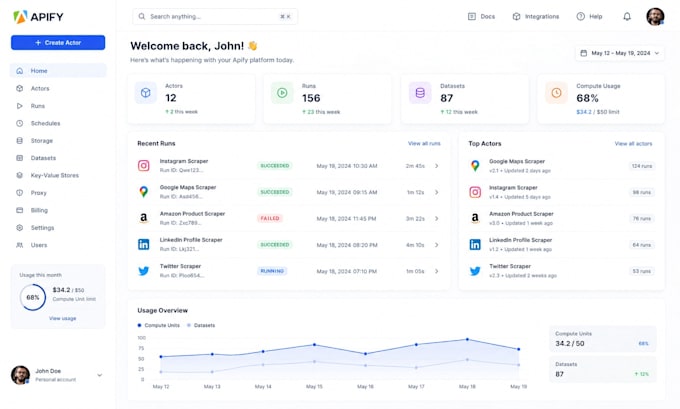Click Google Maps icon in Top Actors
Screen dimensions: 680x409
[475, 166]
